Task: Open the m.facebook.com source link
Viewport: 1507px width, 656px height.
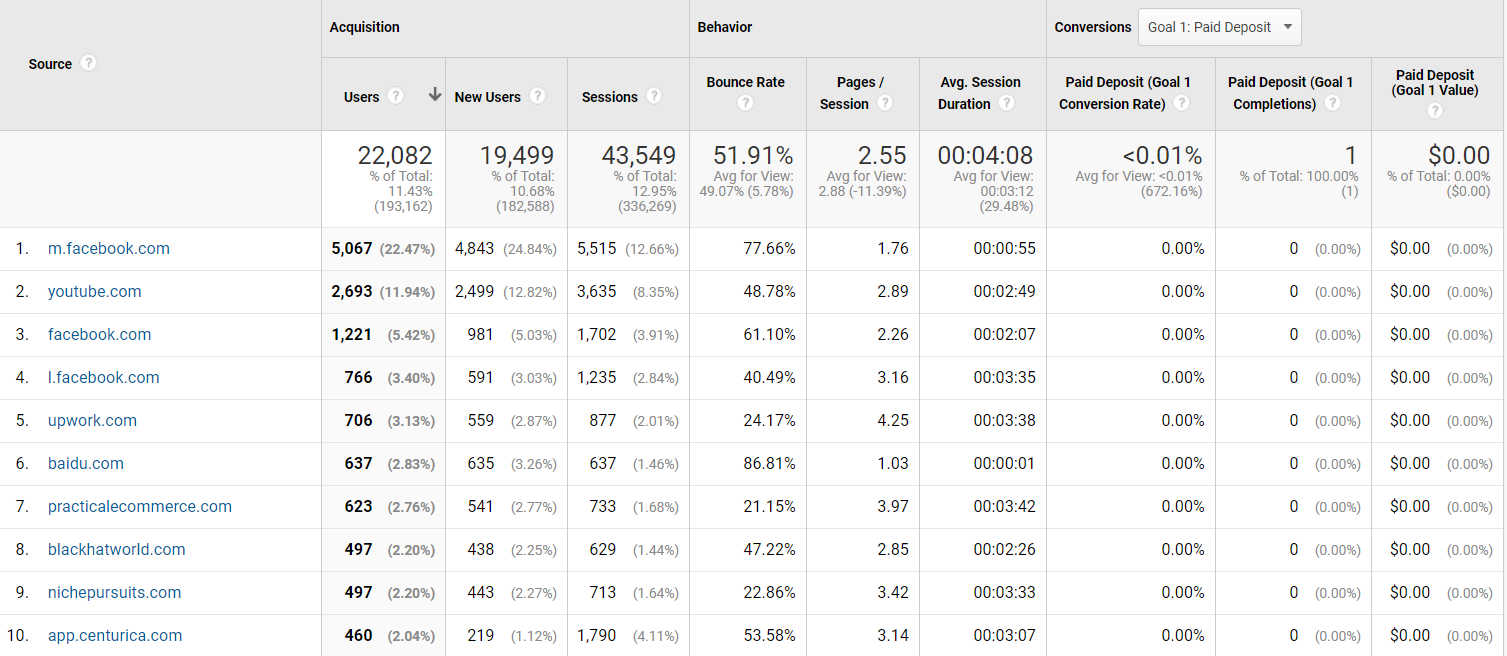Action: 109,249
